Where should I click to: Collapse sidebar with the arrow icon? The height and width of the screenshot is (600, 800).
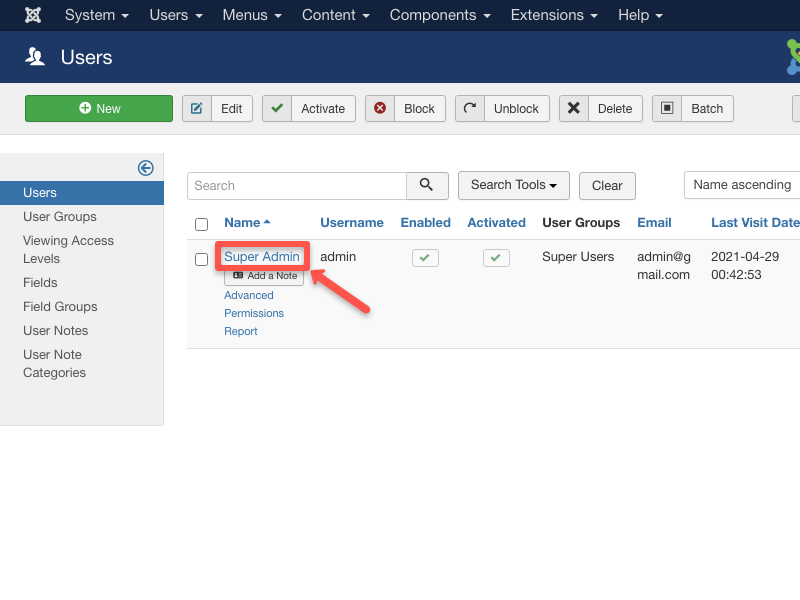[146, 168]
